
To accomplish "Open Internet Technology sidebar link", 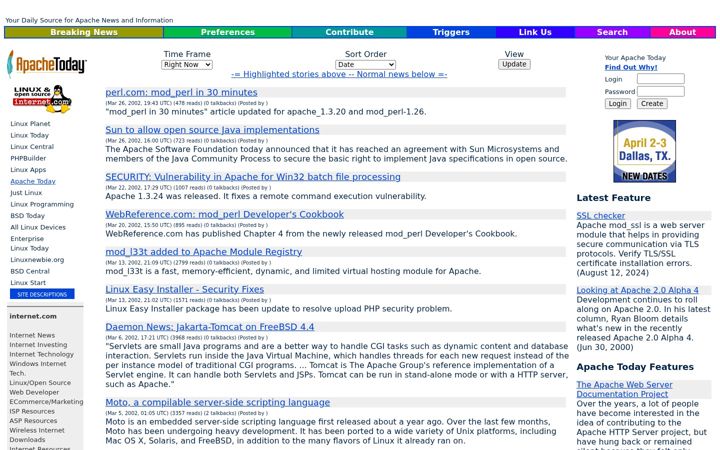I will coord(41,354).
